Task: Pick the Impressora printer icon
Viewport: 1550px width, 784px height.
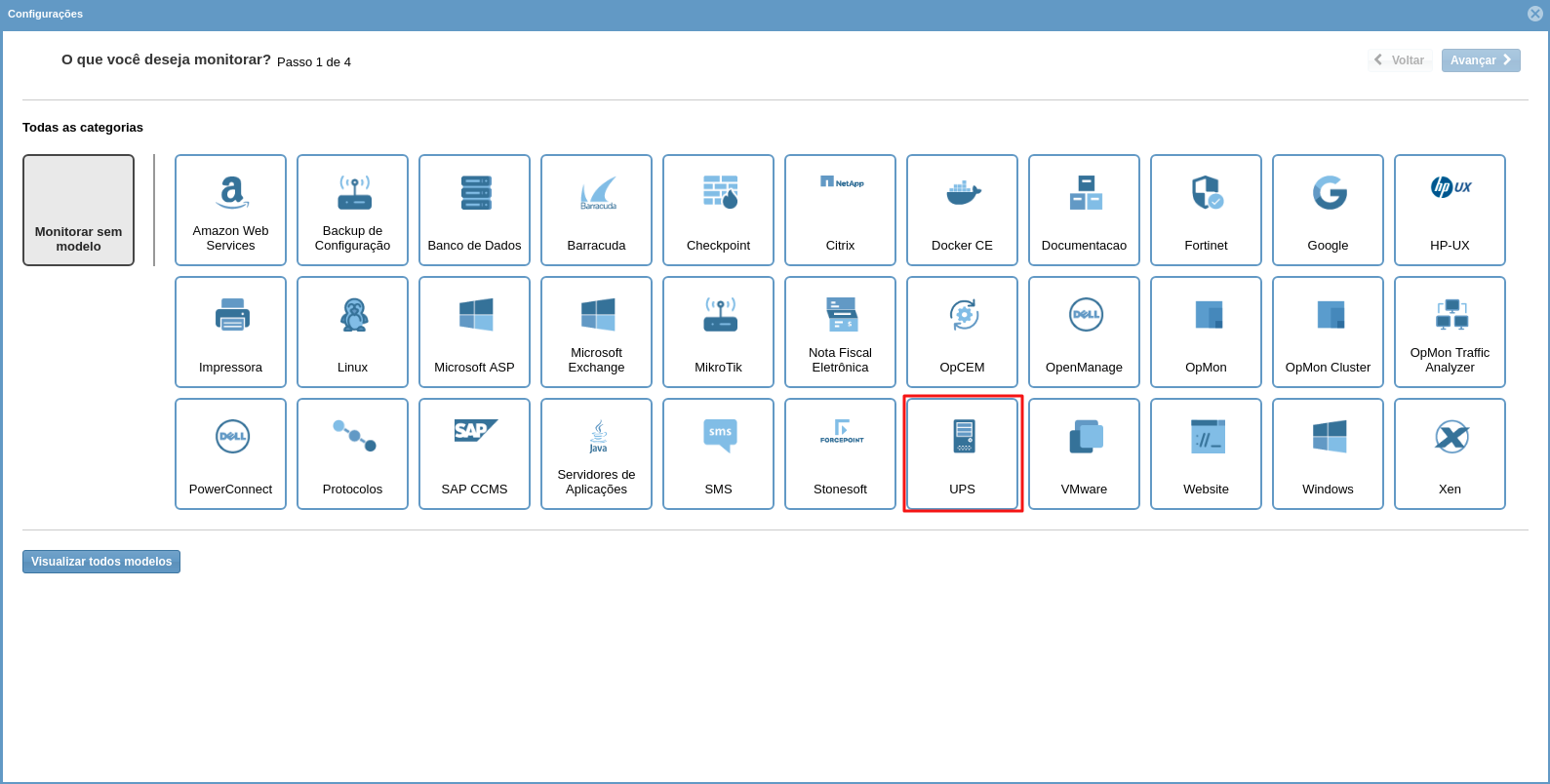Action: pyautogui.click(x=232, y=315)
